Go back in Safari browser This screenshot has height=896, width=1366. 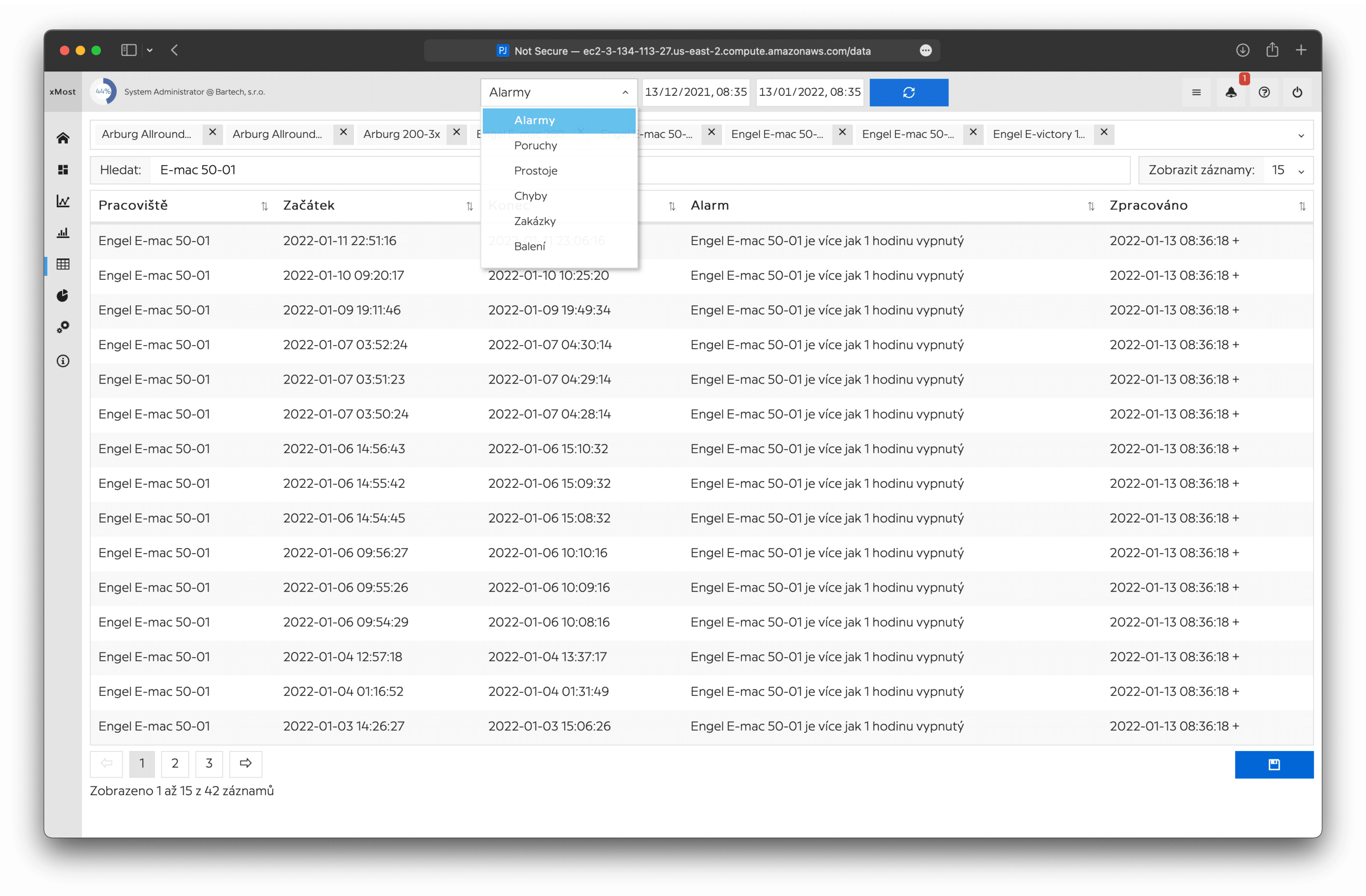175,50
